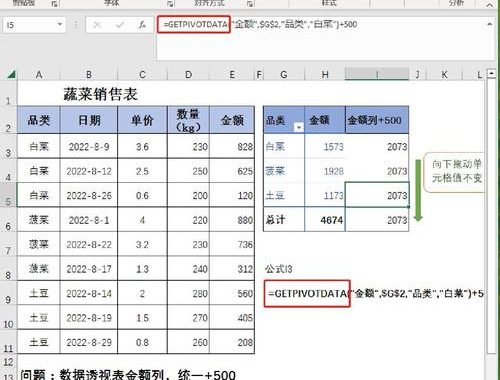Open the 品类 pivot filter dropdown
This screenshot has width=500, height=380.
click(x=299, y=127)
